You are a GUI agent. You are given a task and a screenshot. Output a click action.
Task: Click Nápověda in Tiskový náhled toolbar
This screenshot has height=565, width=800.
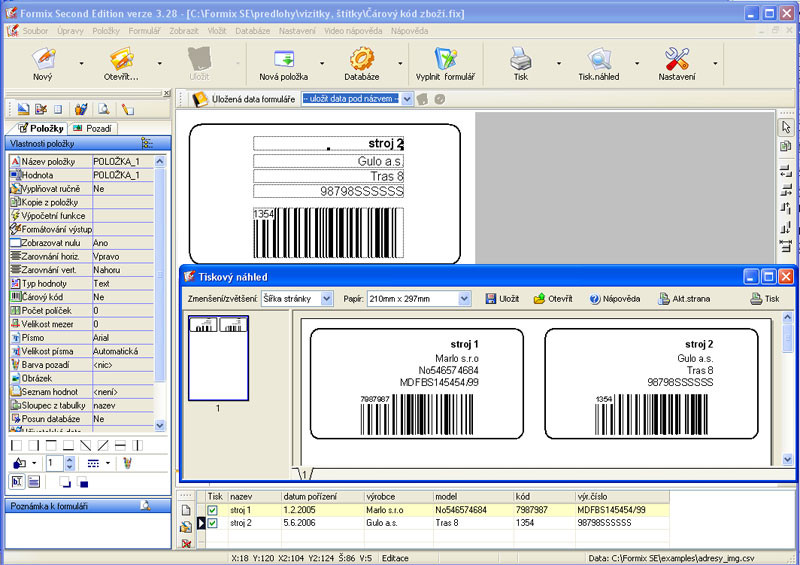[x=615, y=299]
